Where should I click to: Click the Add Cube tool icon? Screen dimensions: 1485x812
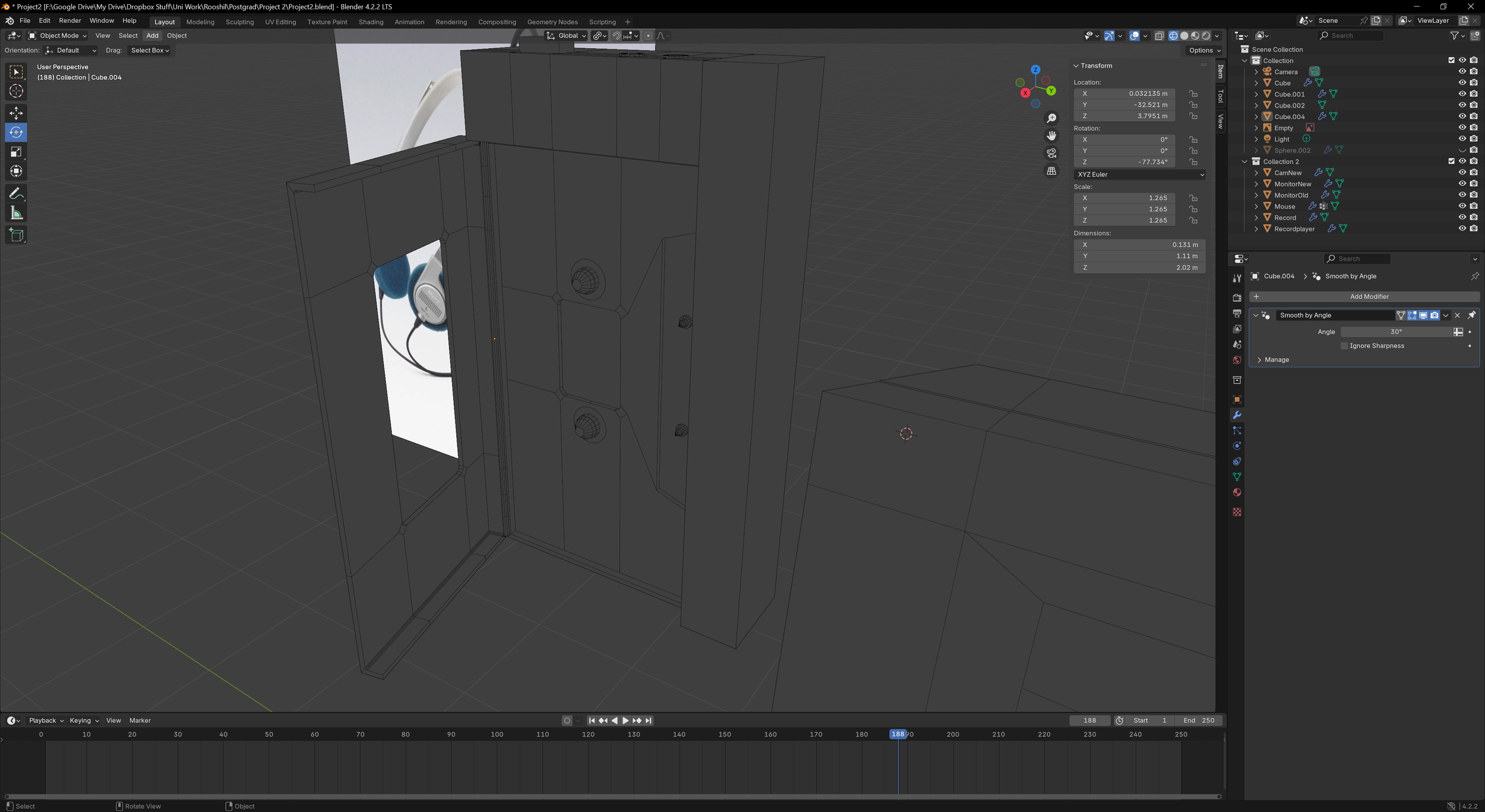coord(16,235)
